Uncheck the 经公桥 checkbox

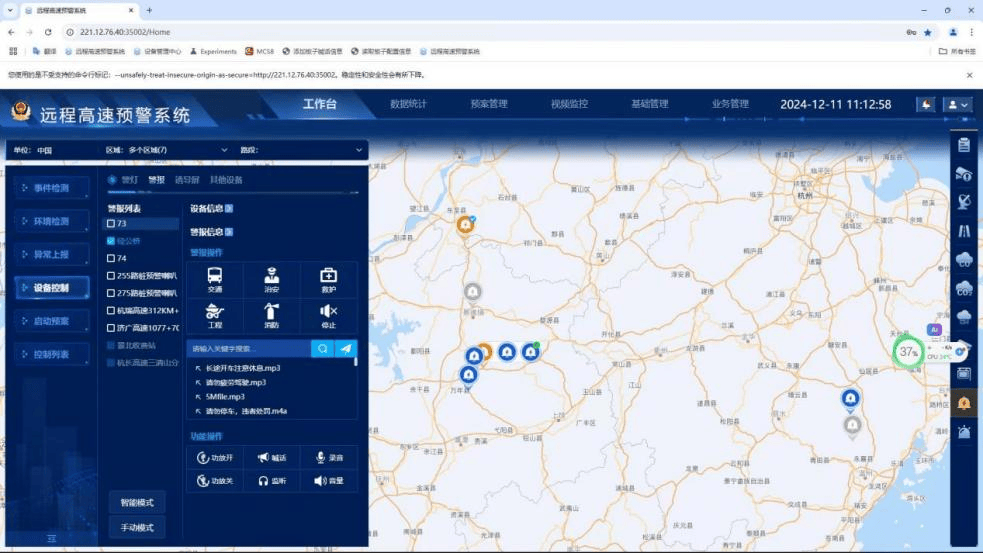pos(111,241)
